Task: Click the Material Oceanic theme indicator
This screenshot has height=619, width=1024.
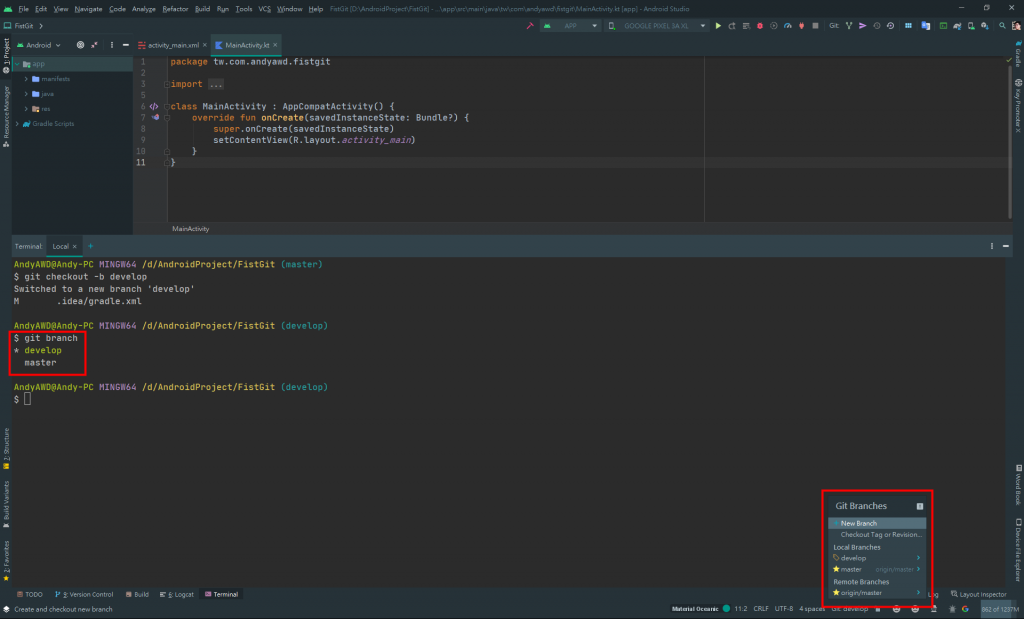Action: [700, 609]
